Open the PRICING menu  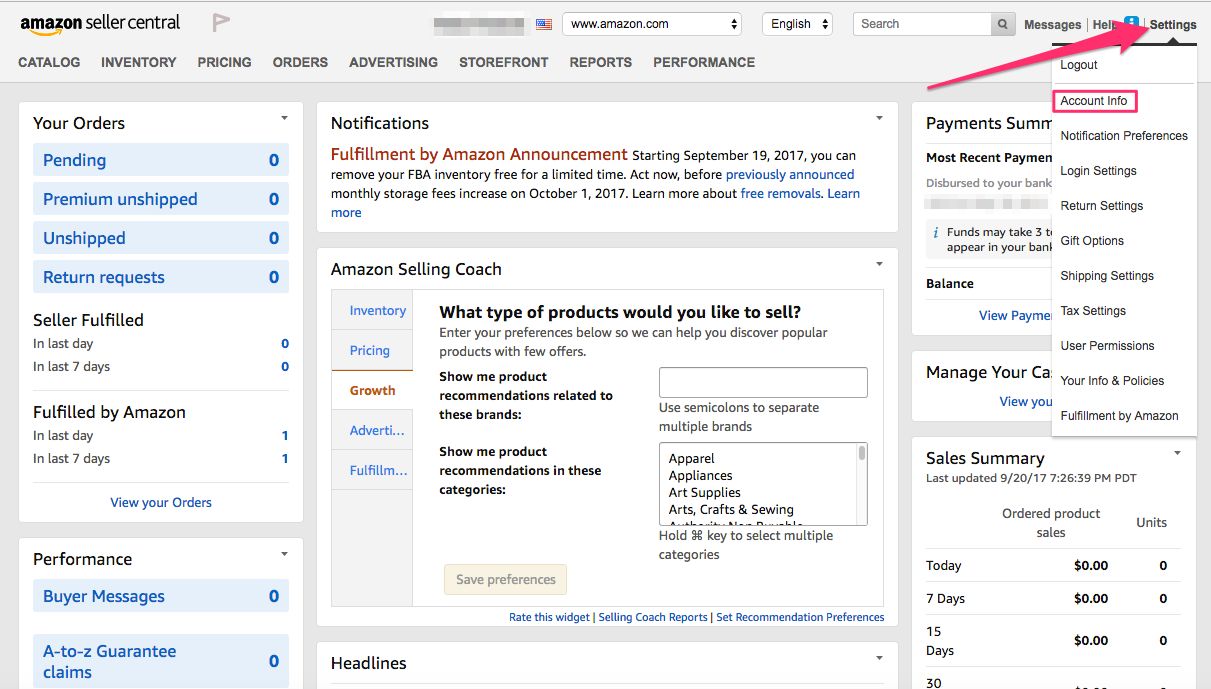(224, 62)
